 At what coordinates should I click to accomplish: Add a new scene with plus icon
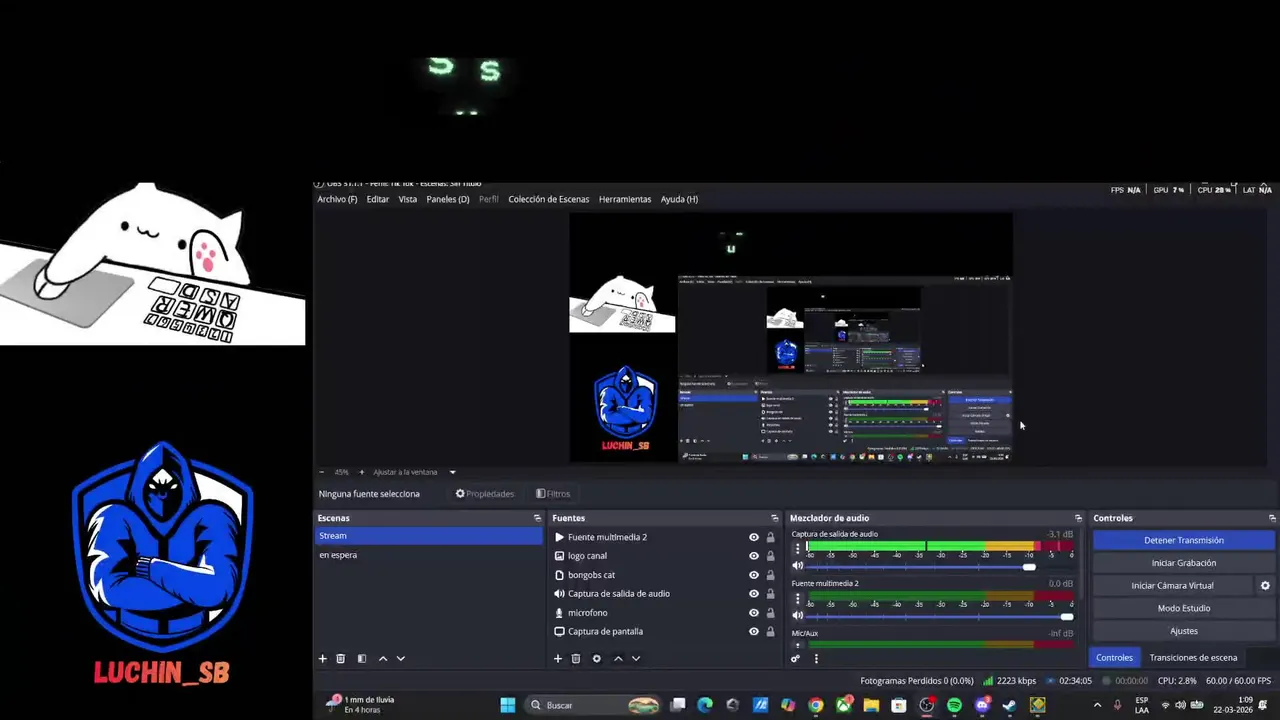pyautogui.click(x=323, y=659)
